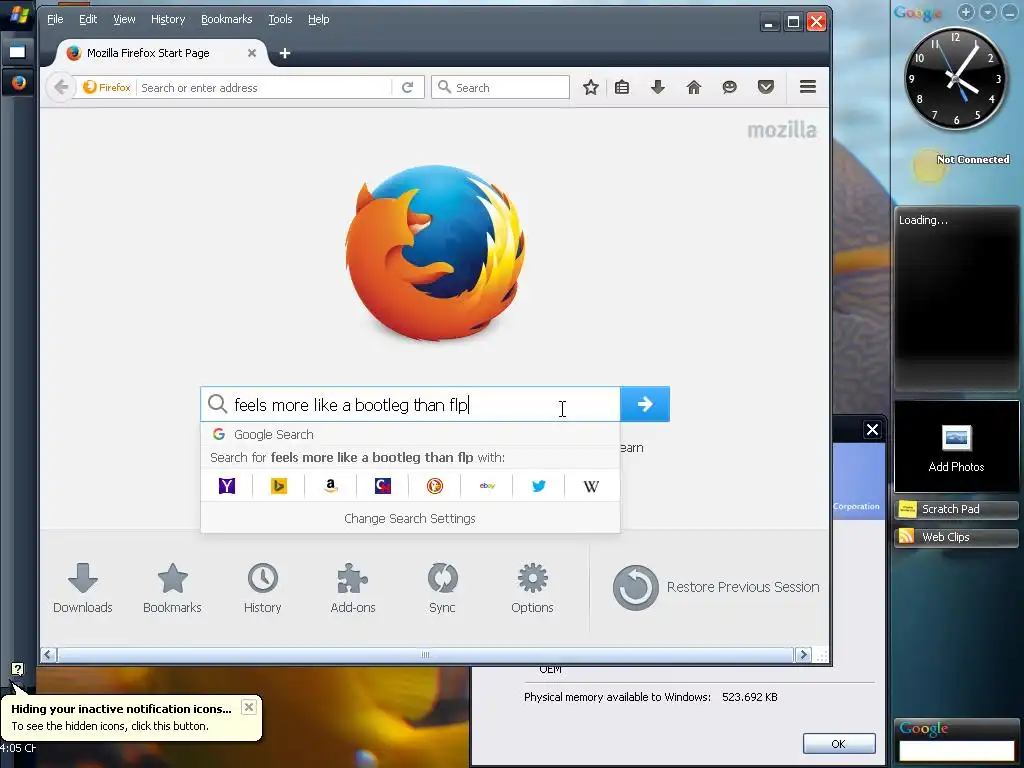Open the History shortcut on start page
This screenshot has height=768, width=1024.
(263, 588)
